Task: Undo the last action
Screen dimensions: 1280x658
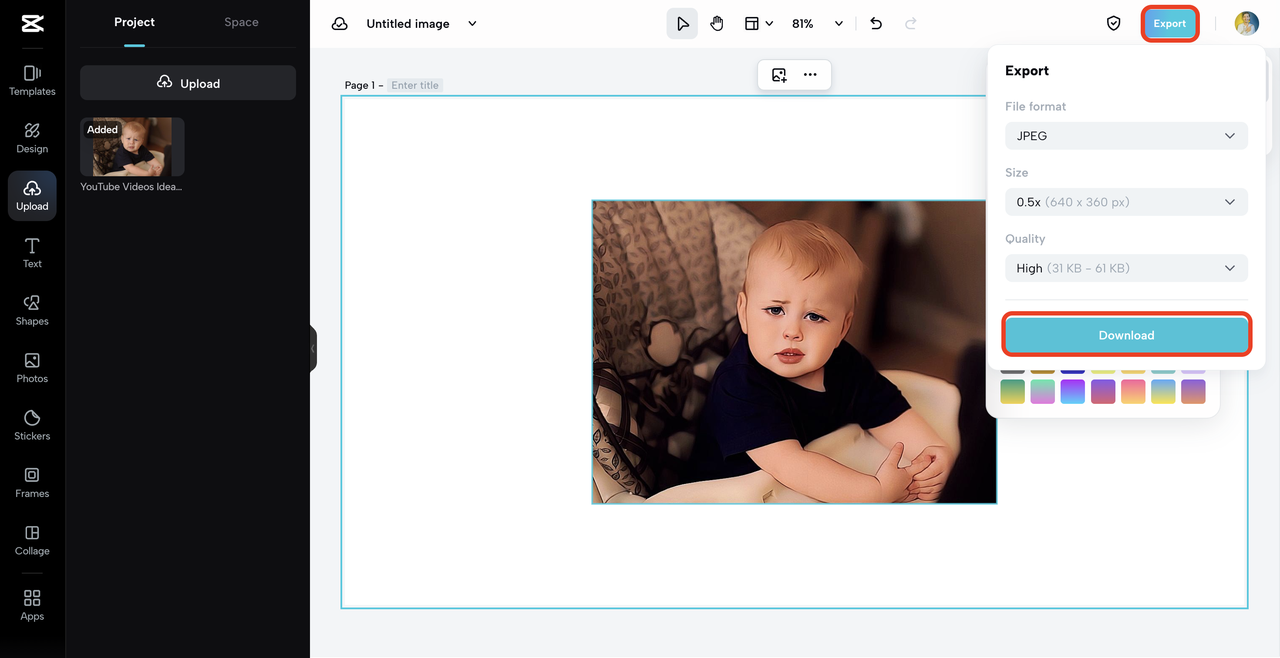Action: [876, 23]
